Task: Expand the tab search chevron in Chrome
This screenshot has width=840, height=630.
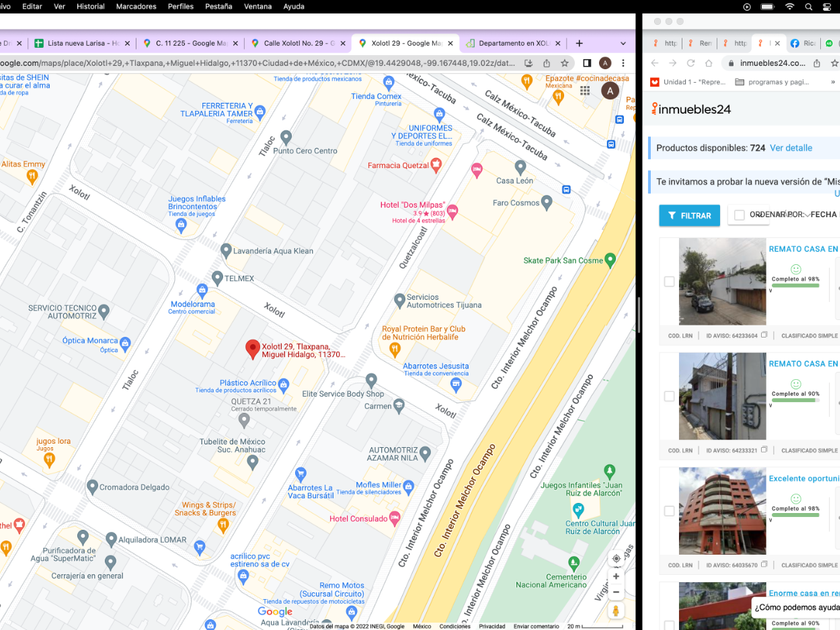Action: 623,43
